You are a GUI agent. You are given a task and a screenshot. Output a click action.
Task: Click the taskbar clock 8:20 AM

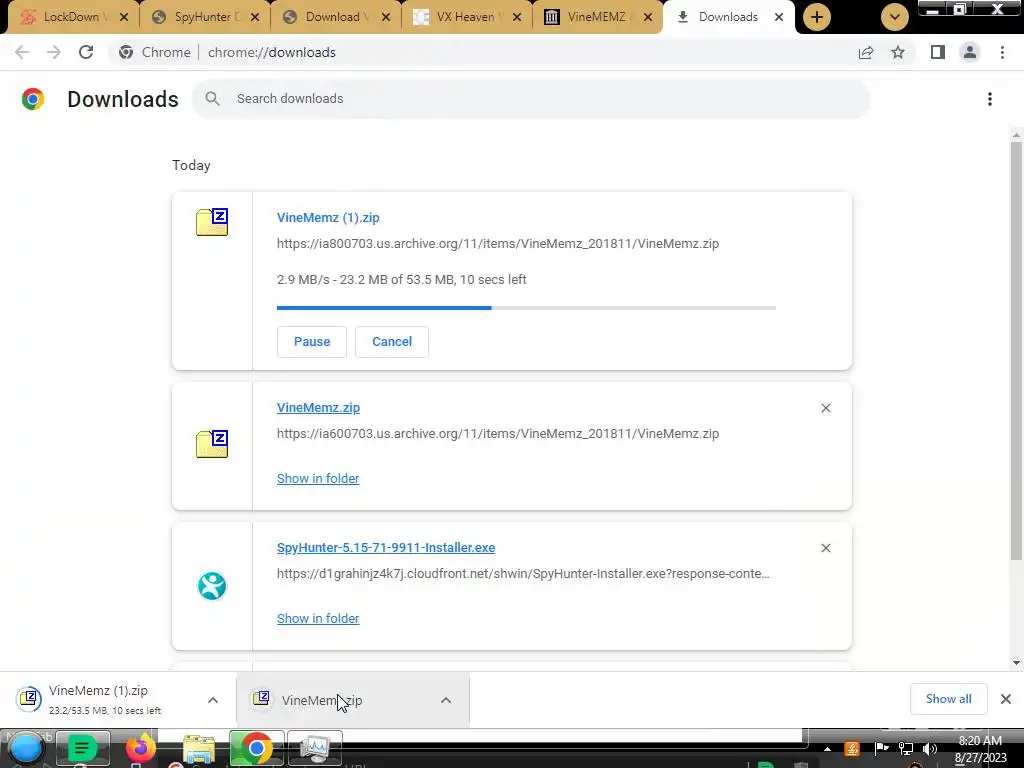pyautogui.click(x=980, y=741)
